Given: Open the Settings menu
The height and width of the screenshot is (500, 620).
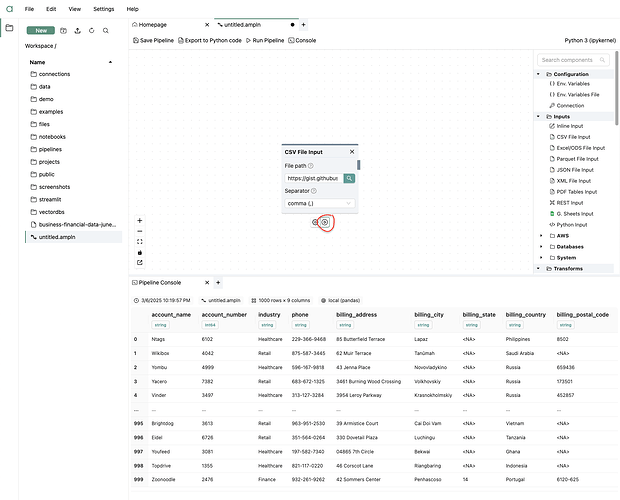Looking at the screenshot, I should (104, 9).
